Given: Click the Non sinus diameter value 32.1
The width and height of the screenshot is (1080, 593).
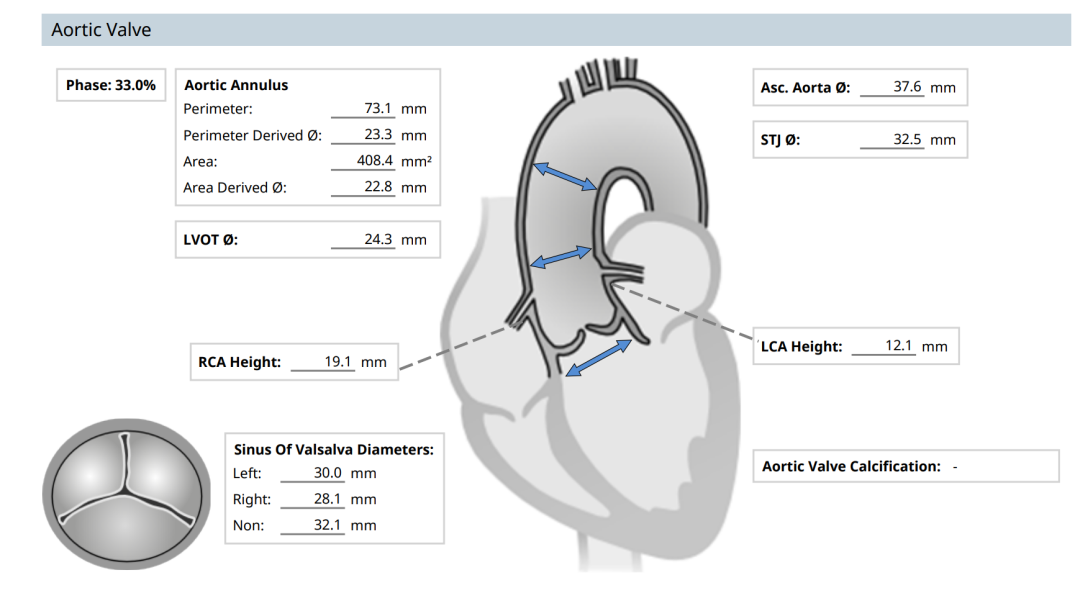Looking at the screenshot, I should tap(313, 526).
